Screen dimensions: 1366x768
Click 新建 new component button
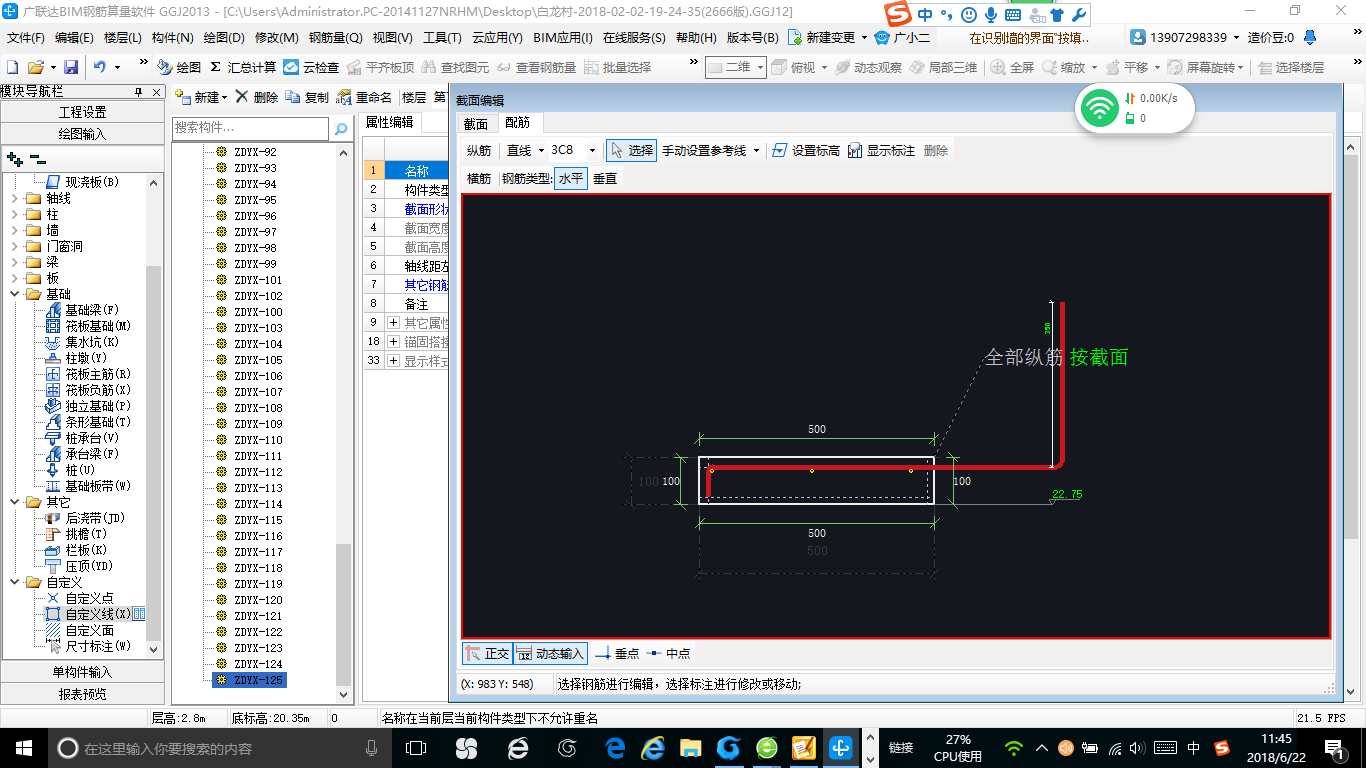click(200, 97)
